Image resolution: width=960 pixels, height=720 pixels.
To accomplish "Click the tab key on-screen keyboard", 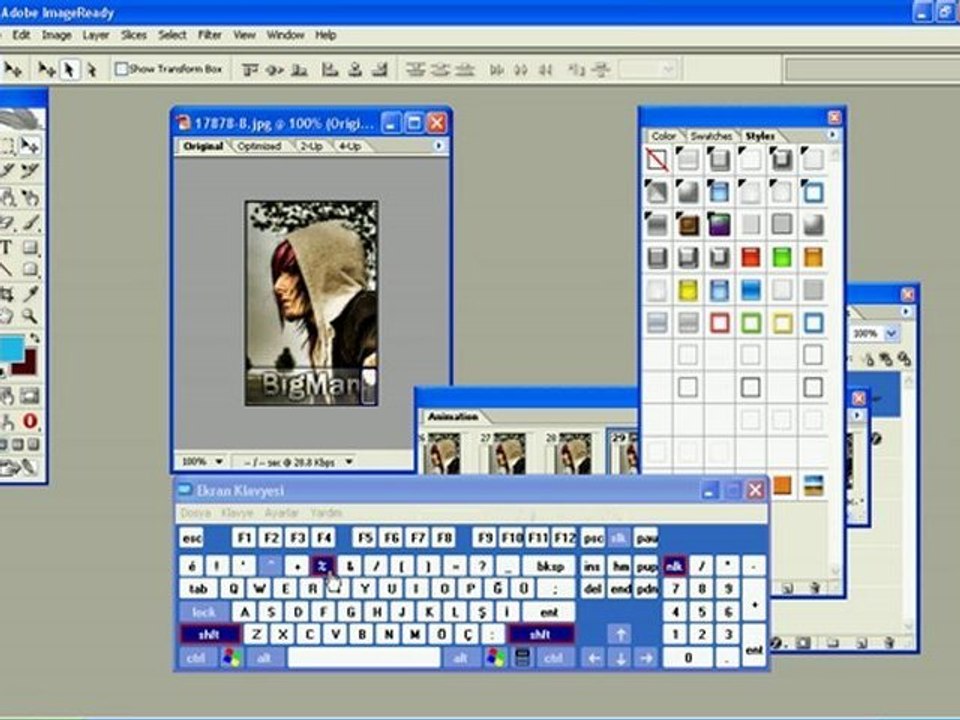I will [x=198, y=588].
